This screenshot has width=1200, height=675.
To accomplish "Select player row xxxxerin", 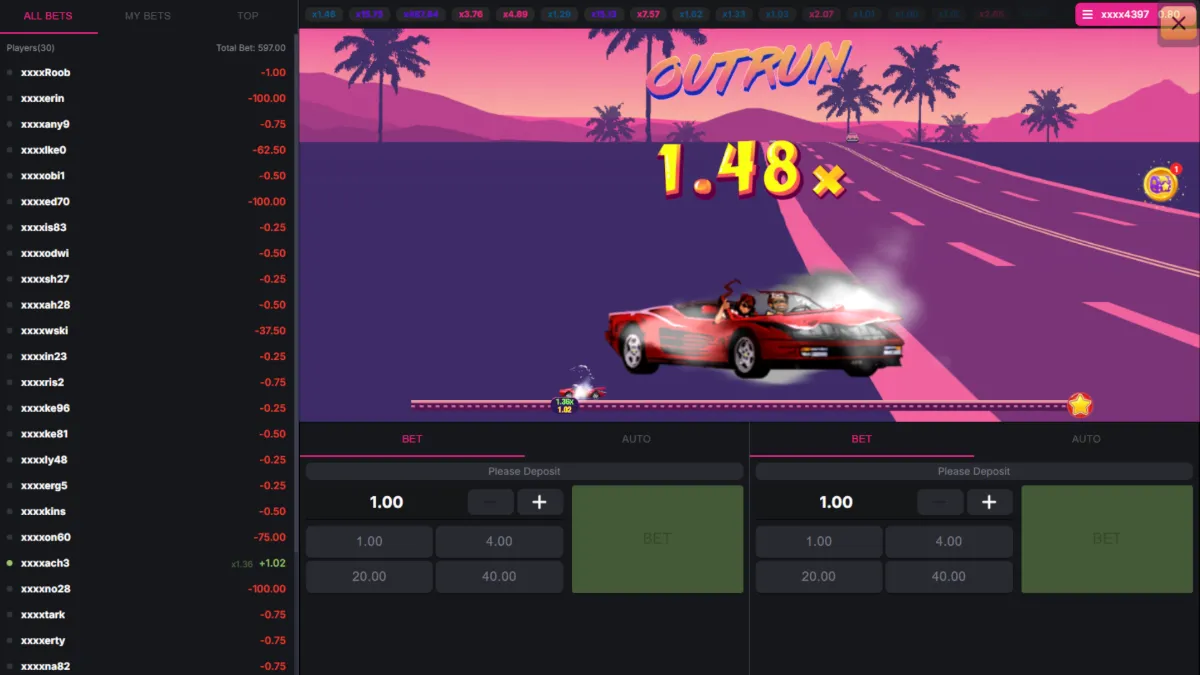I will click(147, 99).
